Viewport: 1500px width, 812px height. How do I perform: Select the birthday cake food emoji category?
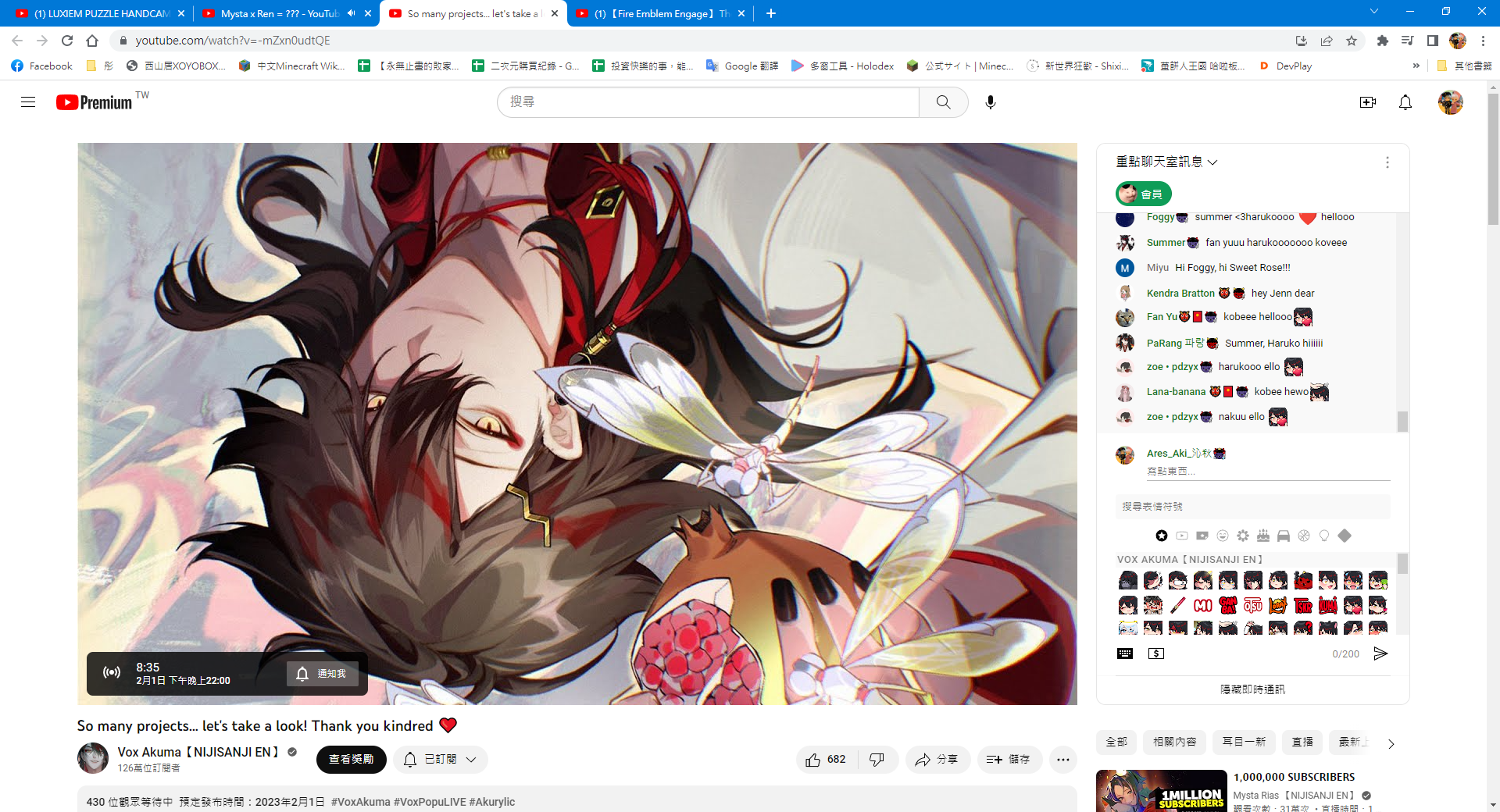[x=1263, y=536]
